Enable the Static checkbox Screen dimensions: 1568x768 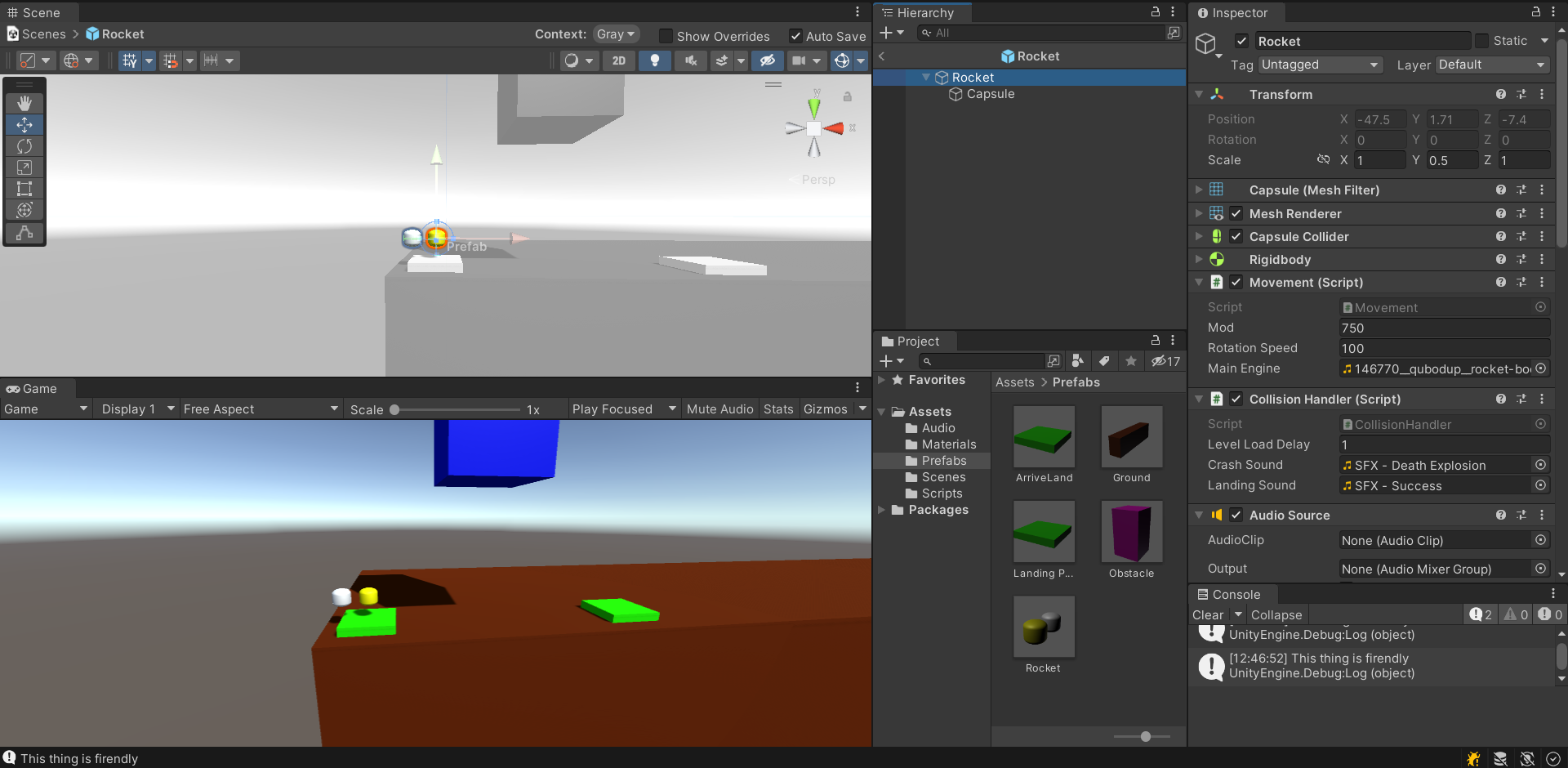pos(1481,41)
